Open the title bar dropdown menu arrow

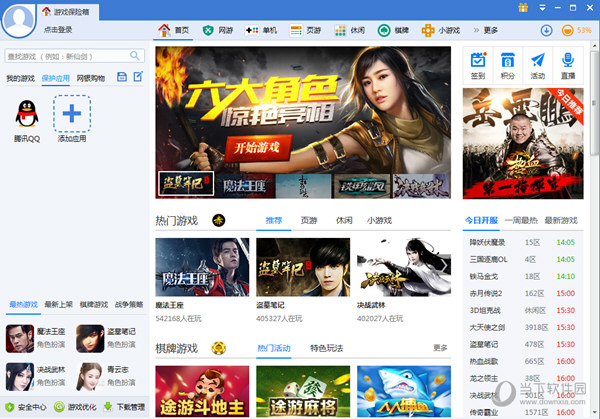tap(542, 8)
